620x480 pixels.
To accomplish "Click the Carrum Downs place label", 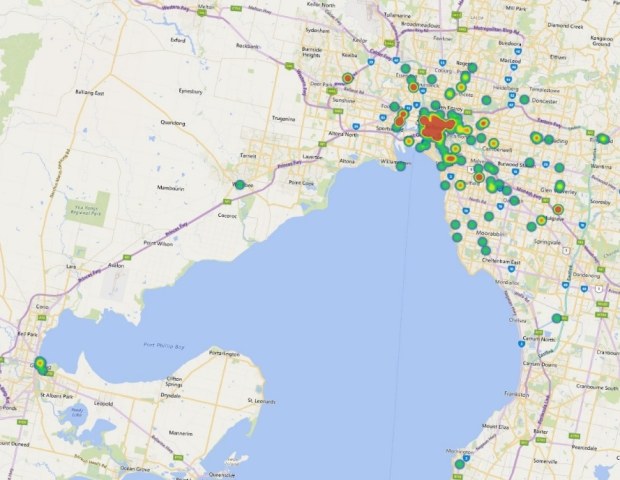I will click(x=539, y=363).
